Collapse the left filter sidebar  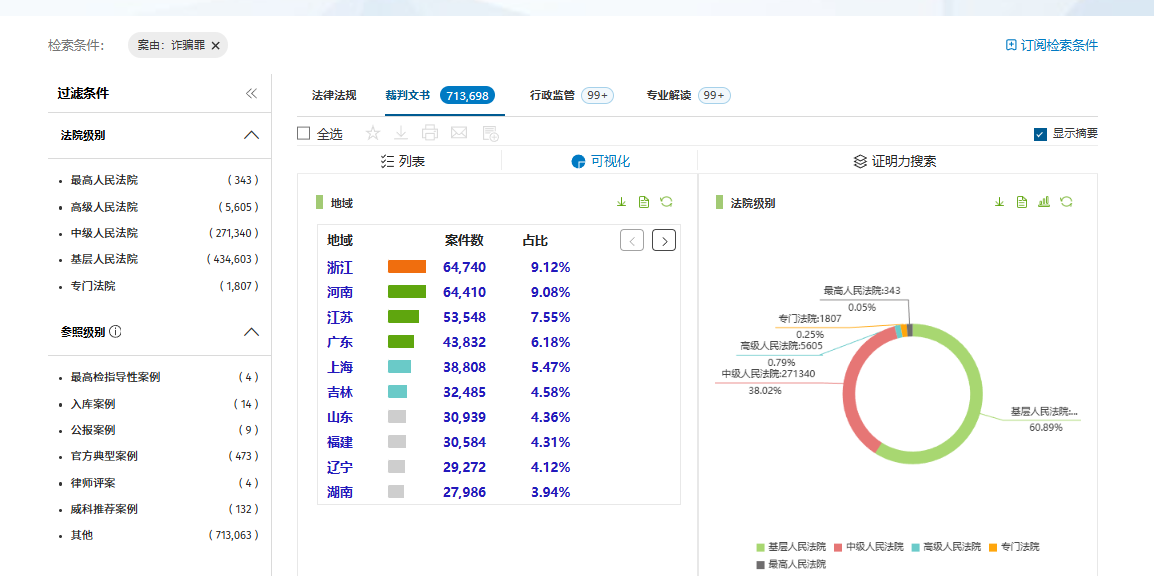click(252, 92)
